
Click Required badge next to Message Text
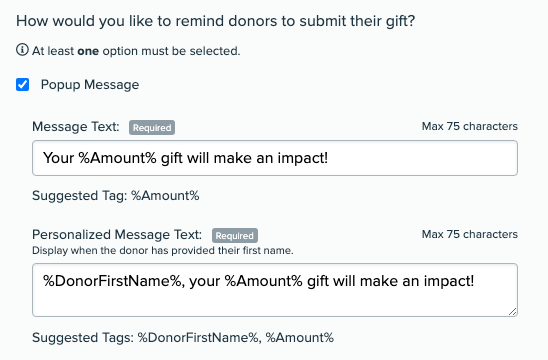click(152, 128)
